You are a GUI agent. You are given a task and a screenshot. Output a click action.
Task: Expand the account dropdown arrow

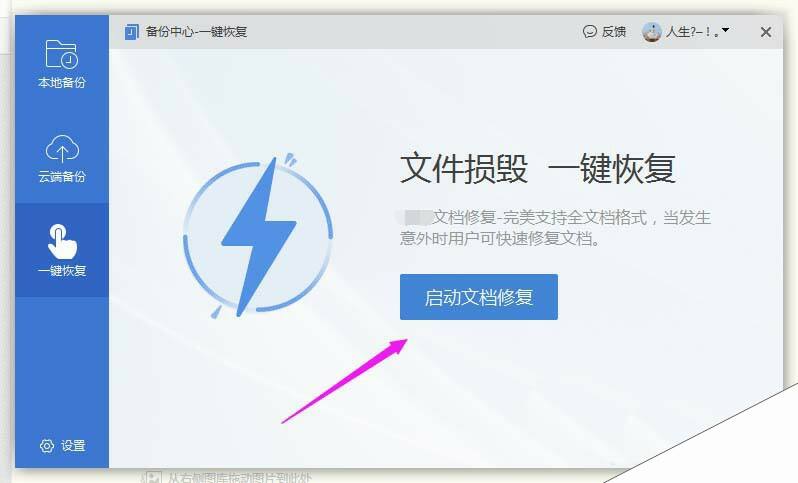click(x=726, y=31)
